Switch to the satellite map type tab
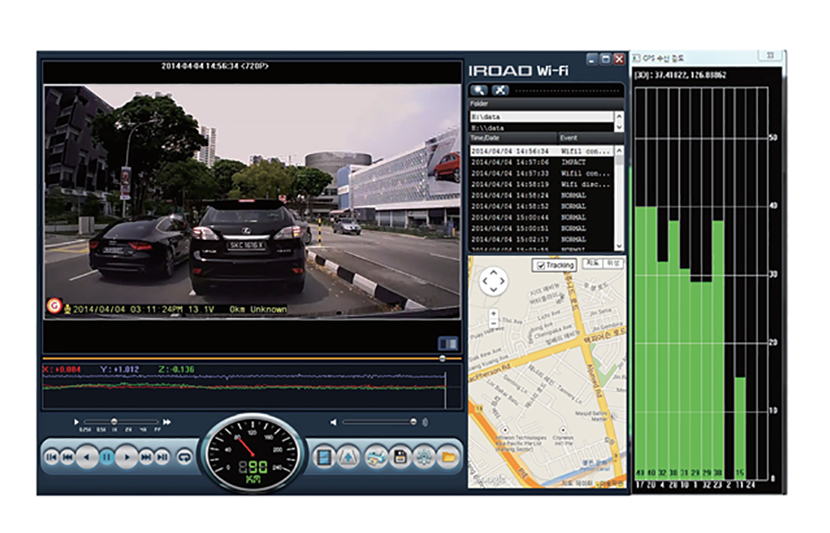The image size is (830, 533). [x=612, y=263]
